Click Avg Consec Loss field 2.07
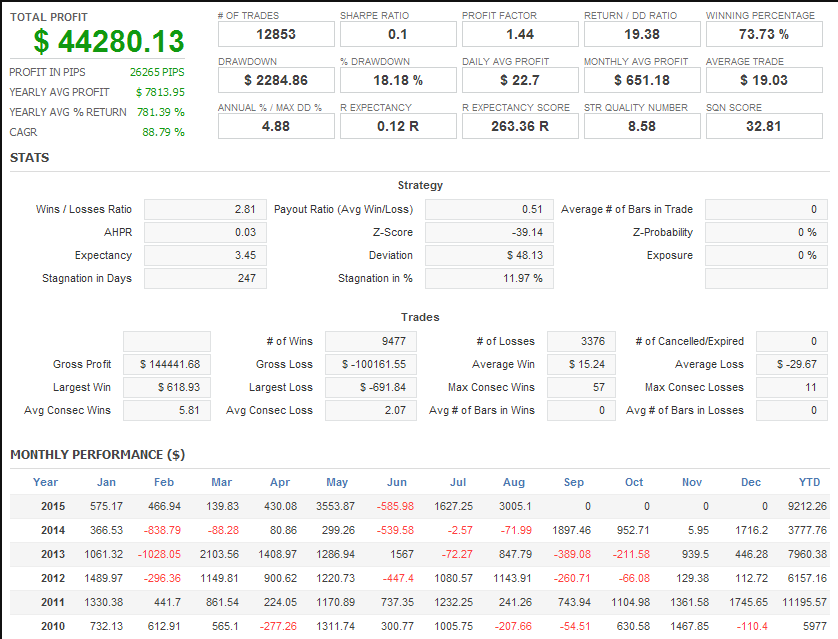Image resolution: width=838 pixels, height=639 pixels. point(371,410)
